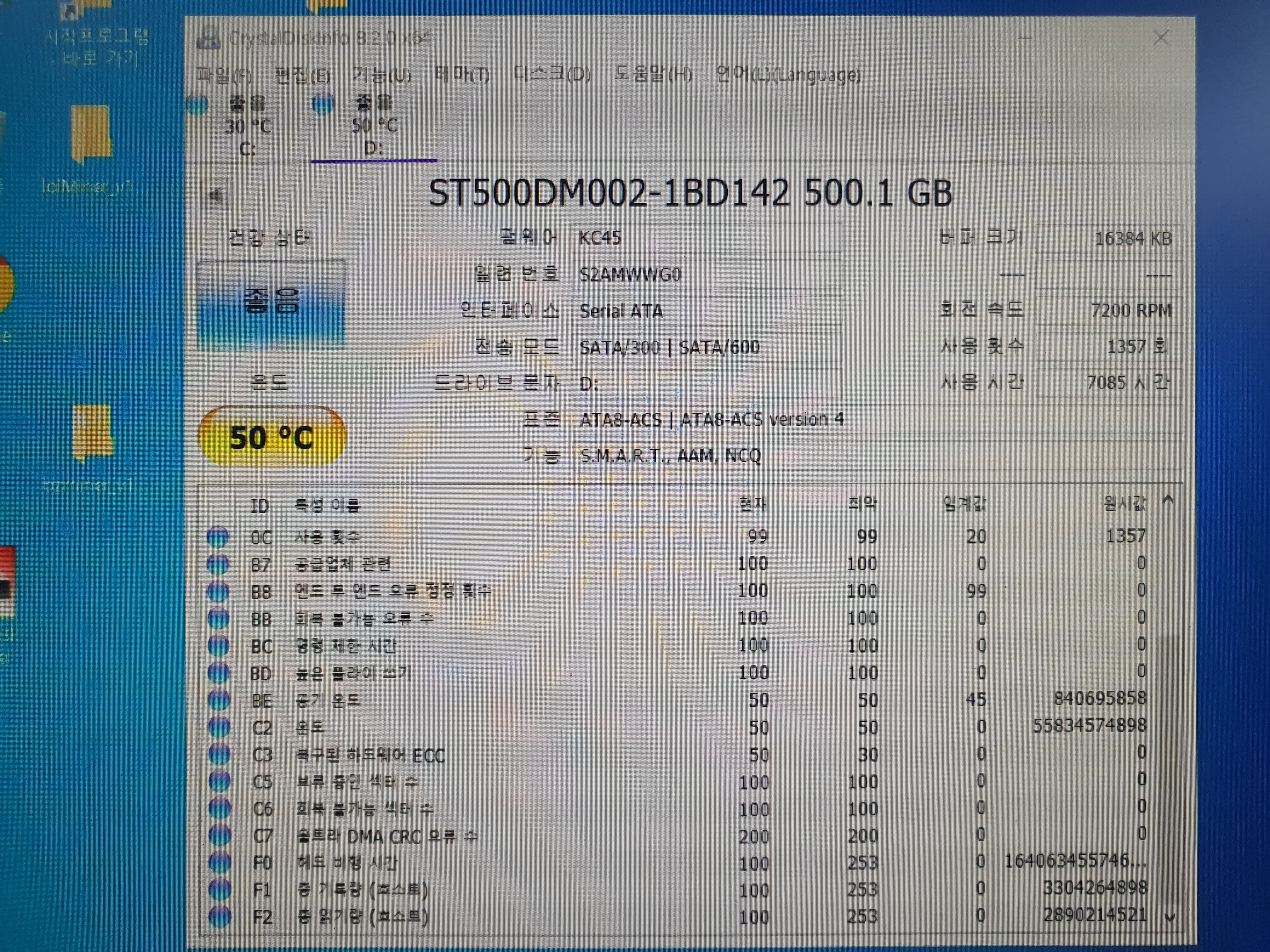1270x952 pixels.
Task: Click the scroll down arrow of SMART list
Action: (x=1170, y=918)
